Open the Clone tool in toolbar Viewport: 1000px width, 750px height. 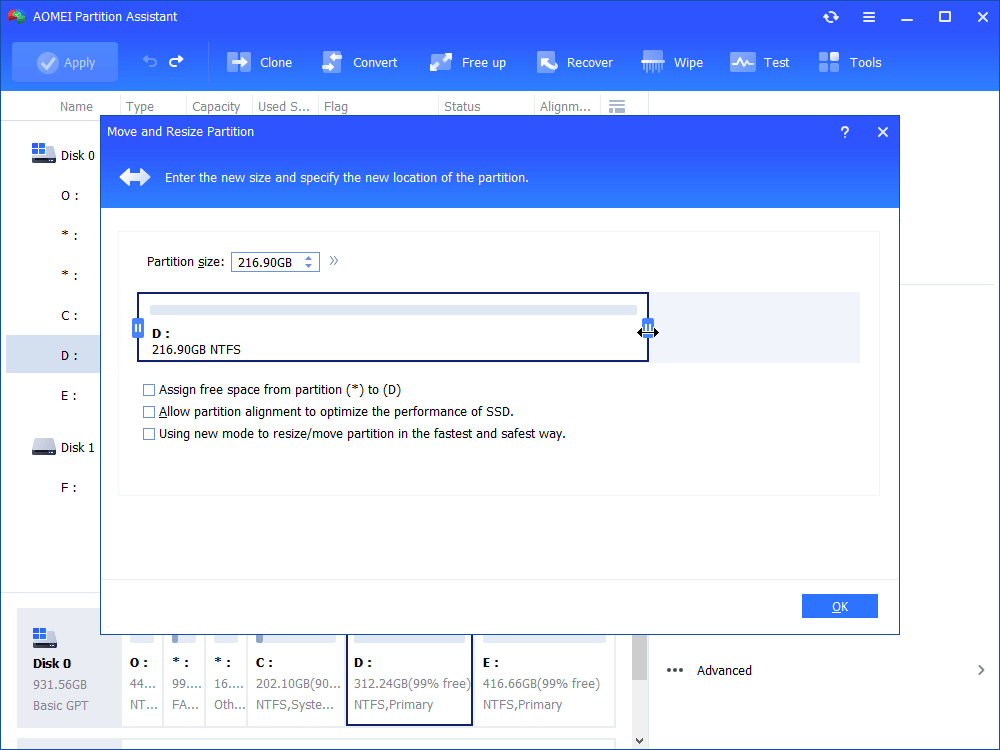pos(259,62)
